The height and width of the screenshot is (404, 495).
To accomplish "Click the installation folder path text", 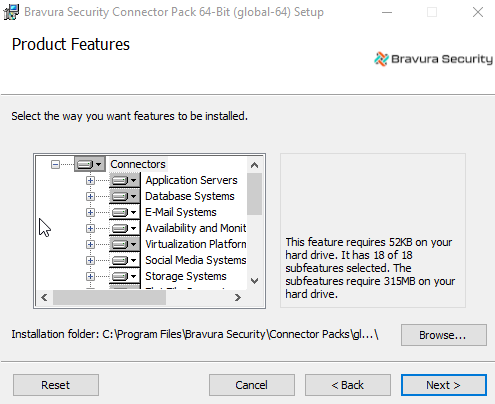I will pos(240,334).
